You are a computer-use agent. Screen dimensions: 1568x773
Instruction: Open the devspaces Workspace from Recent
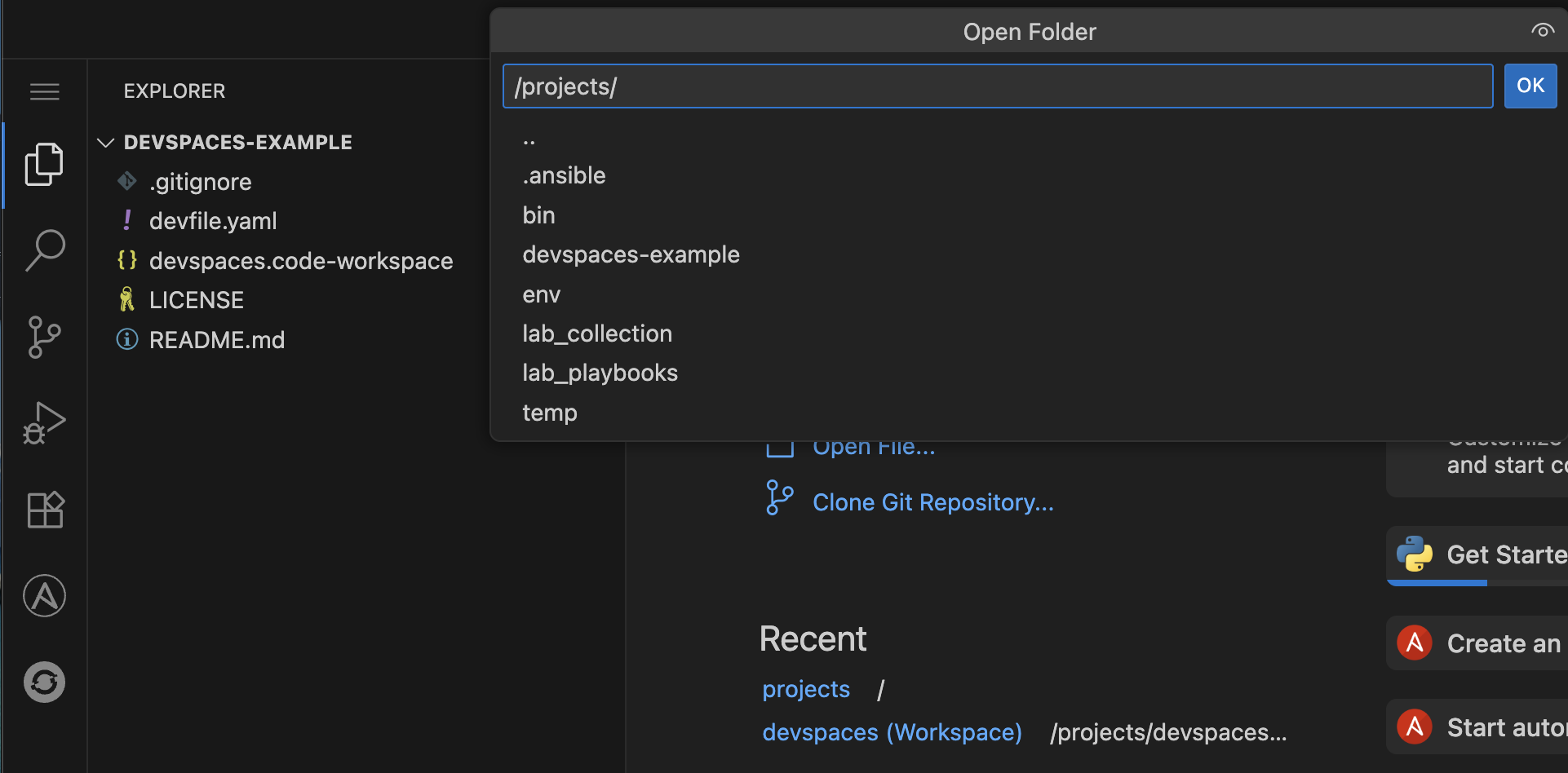891,731
